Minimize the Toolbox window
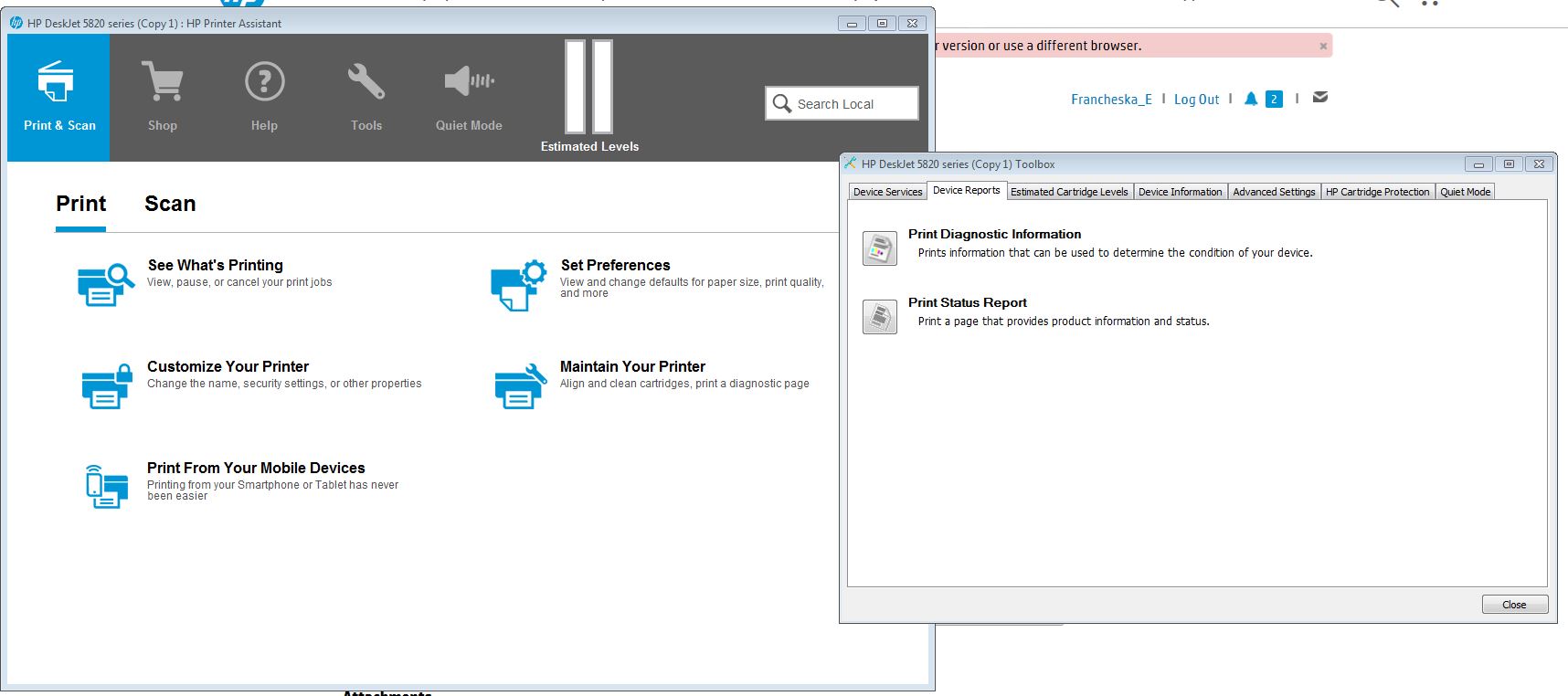 tap(1478, 164)
